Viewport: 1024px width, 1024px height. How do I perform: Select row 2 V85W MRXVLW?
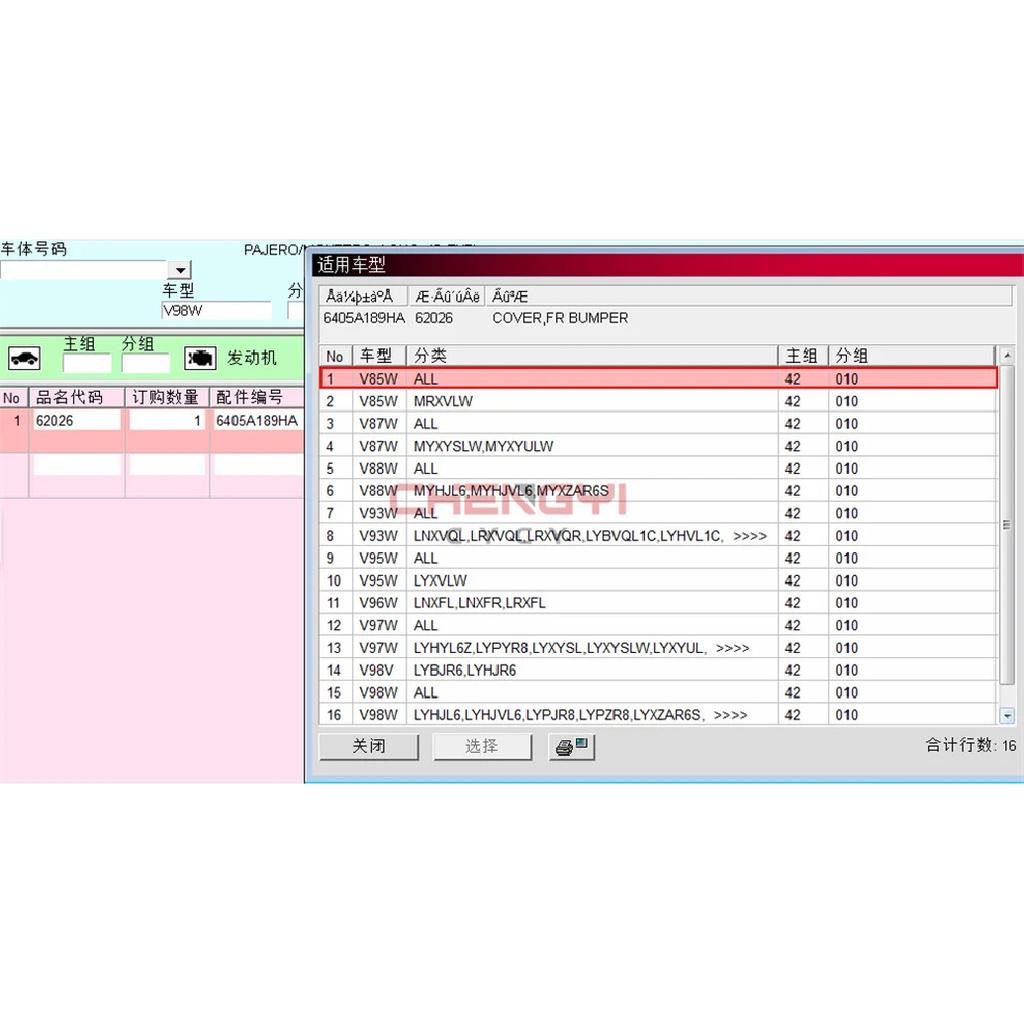(658, 401)
